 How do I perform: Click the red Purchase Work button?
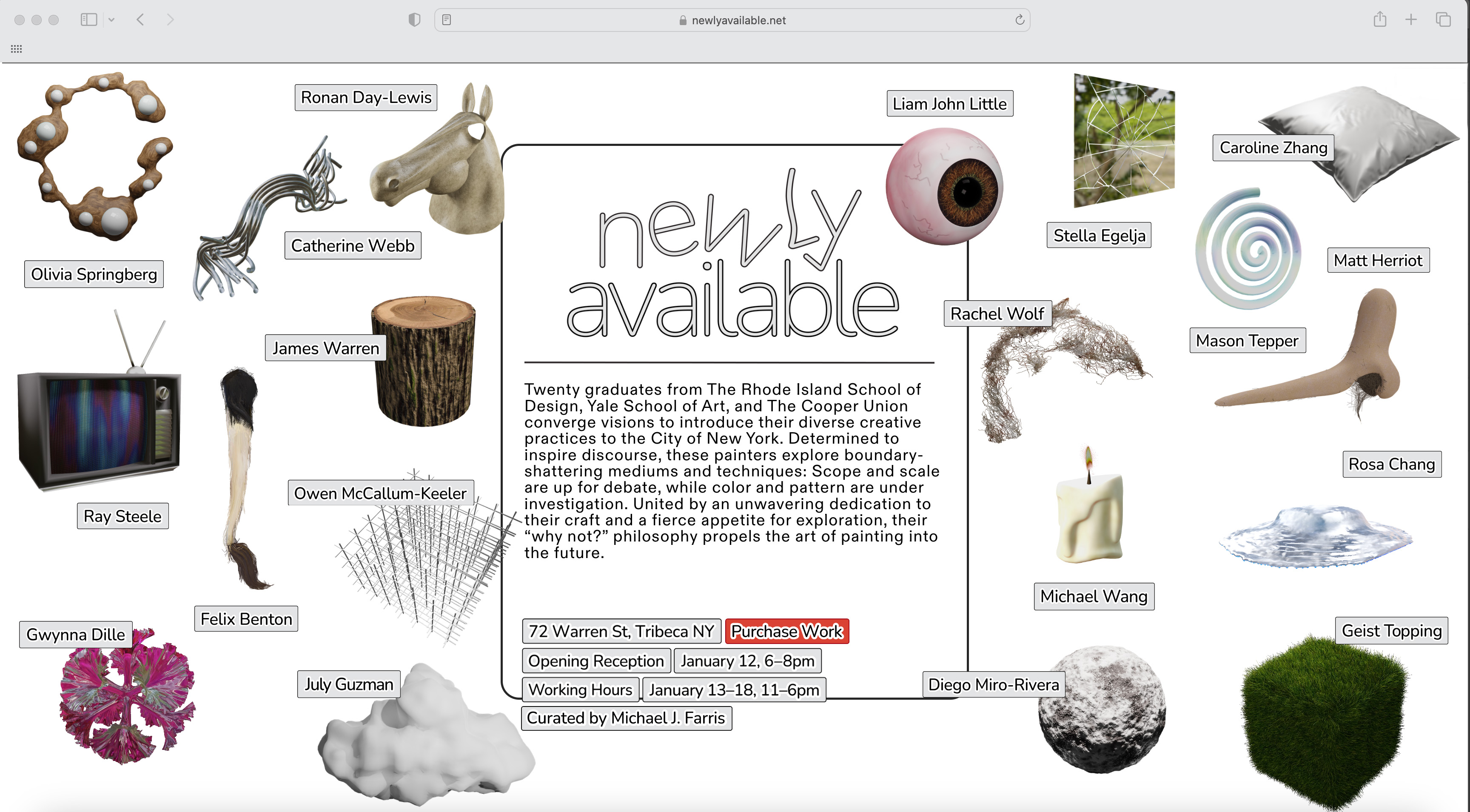pos(786,631)
